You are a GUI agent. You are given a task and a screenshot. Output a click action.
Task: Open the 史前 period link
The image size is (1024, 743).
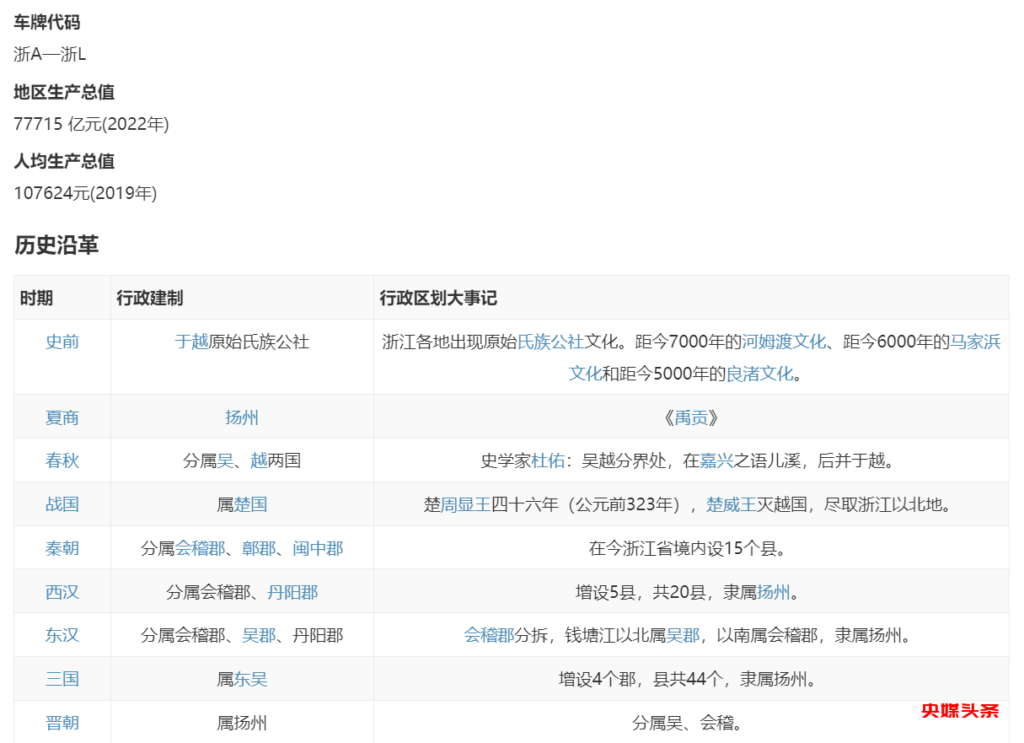61,342
